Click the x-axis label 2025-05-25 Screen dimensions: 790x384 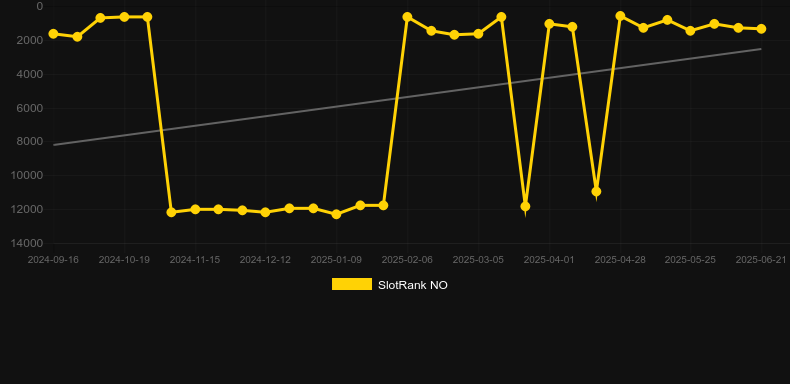pyautogui.click(x=690, y=260)
